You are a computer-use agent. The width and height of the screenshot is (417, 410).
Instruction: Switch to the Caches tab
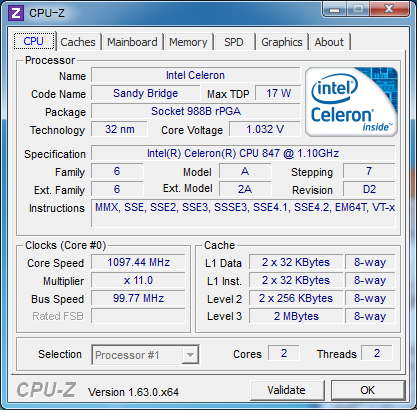78,42
